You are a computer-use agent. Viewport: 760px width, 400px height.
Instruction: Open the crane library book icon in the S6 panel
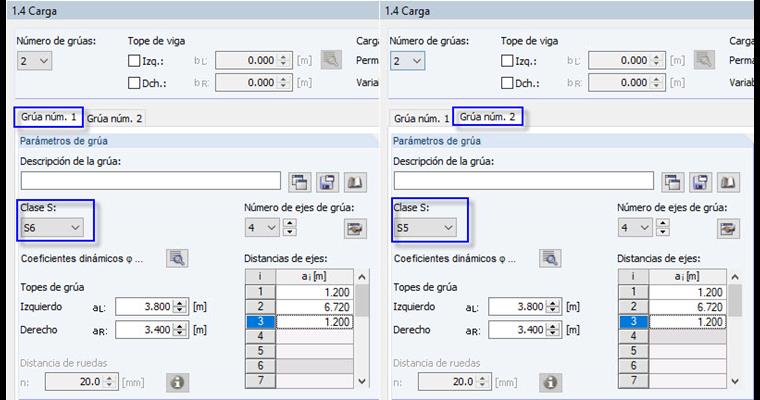coord(358,181)
